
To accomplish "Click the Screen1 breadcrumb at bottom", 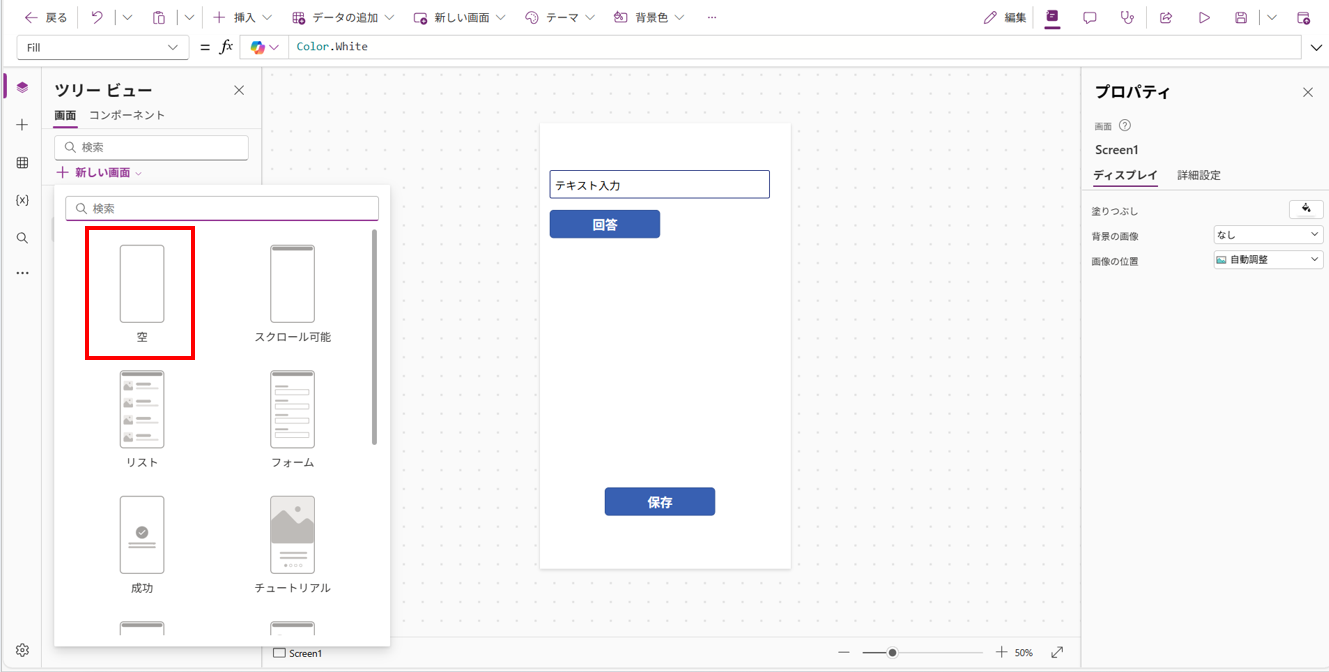I will pyautogui.click(x=298, y=653).
